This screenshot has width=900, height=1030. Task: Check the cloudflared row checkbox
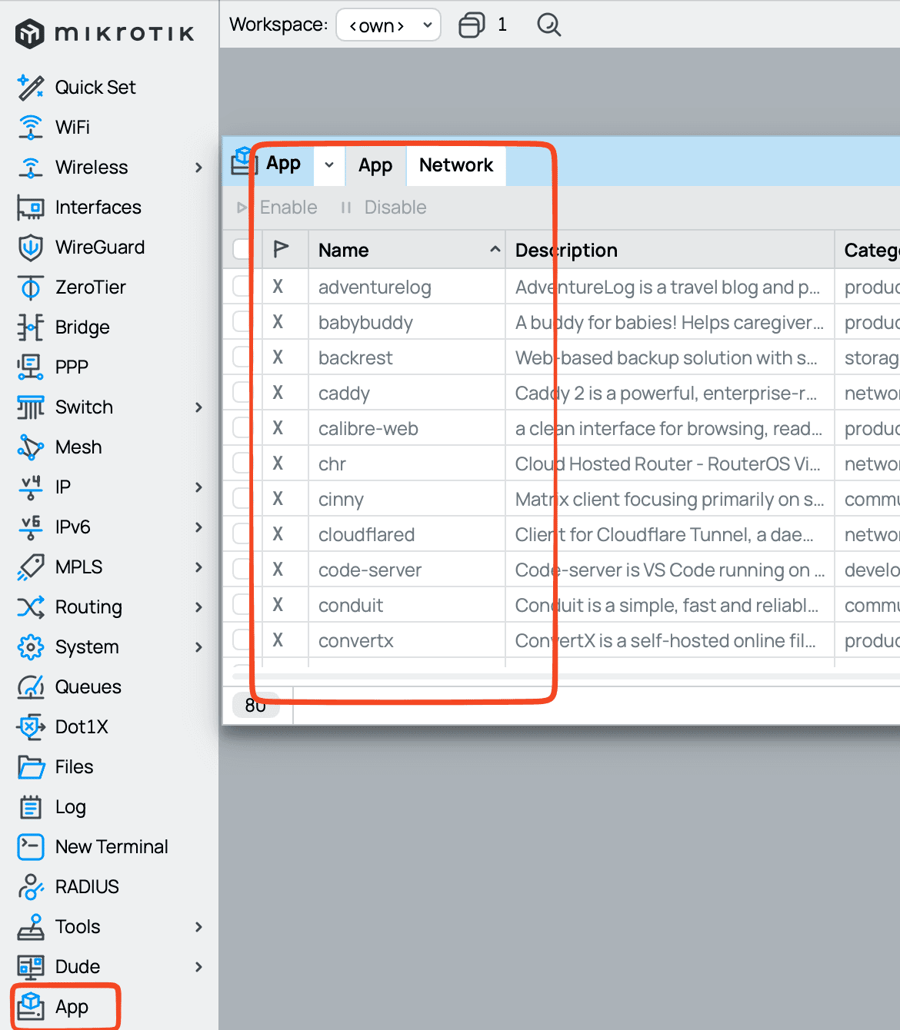(242, 535)
